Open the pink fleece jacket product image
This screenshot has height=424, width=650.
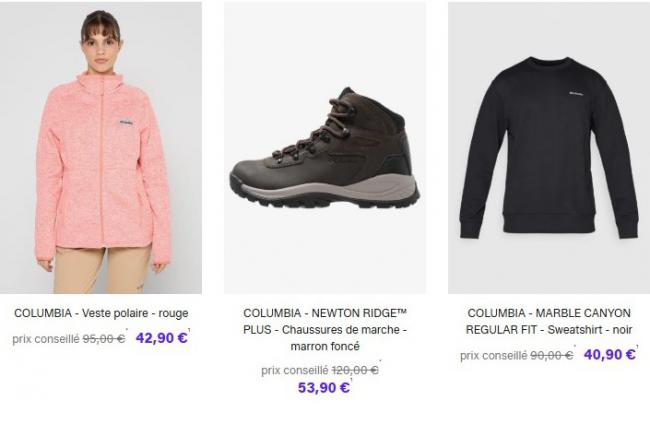(101, 148)
